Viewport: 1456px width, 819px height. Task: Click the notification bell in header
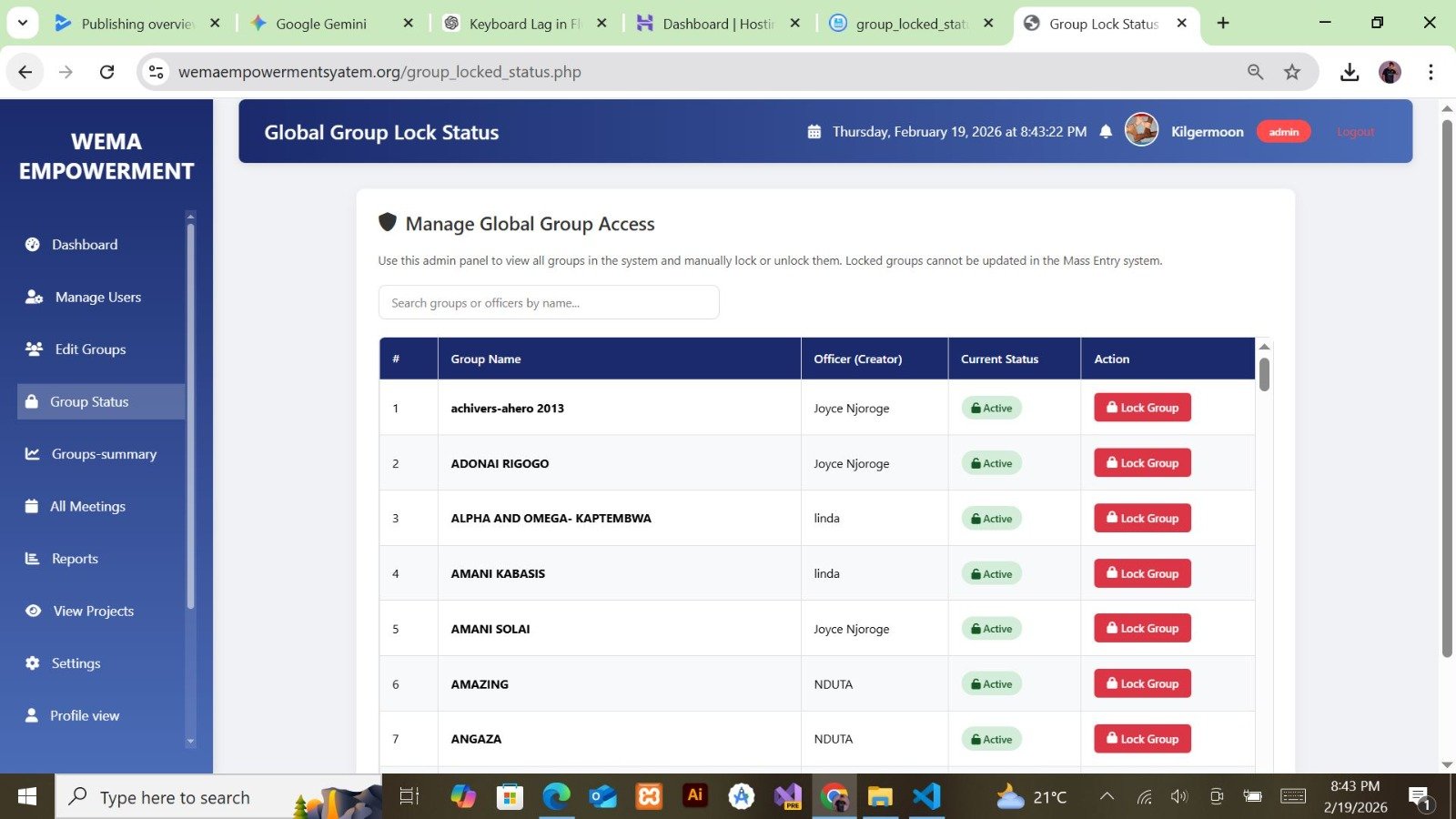(x=1105, y=131)
